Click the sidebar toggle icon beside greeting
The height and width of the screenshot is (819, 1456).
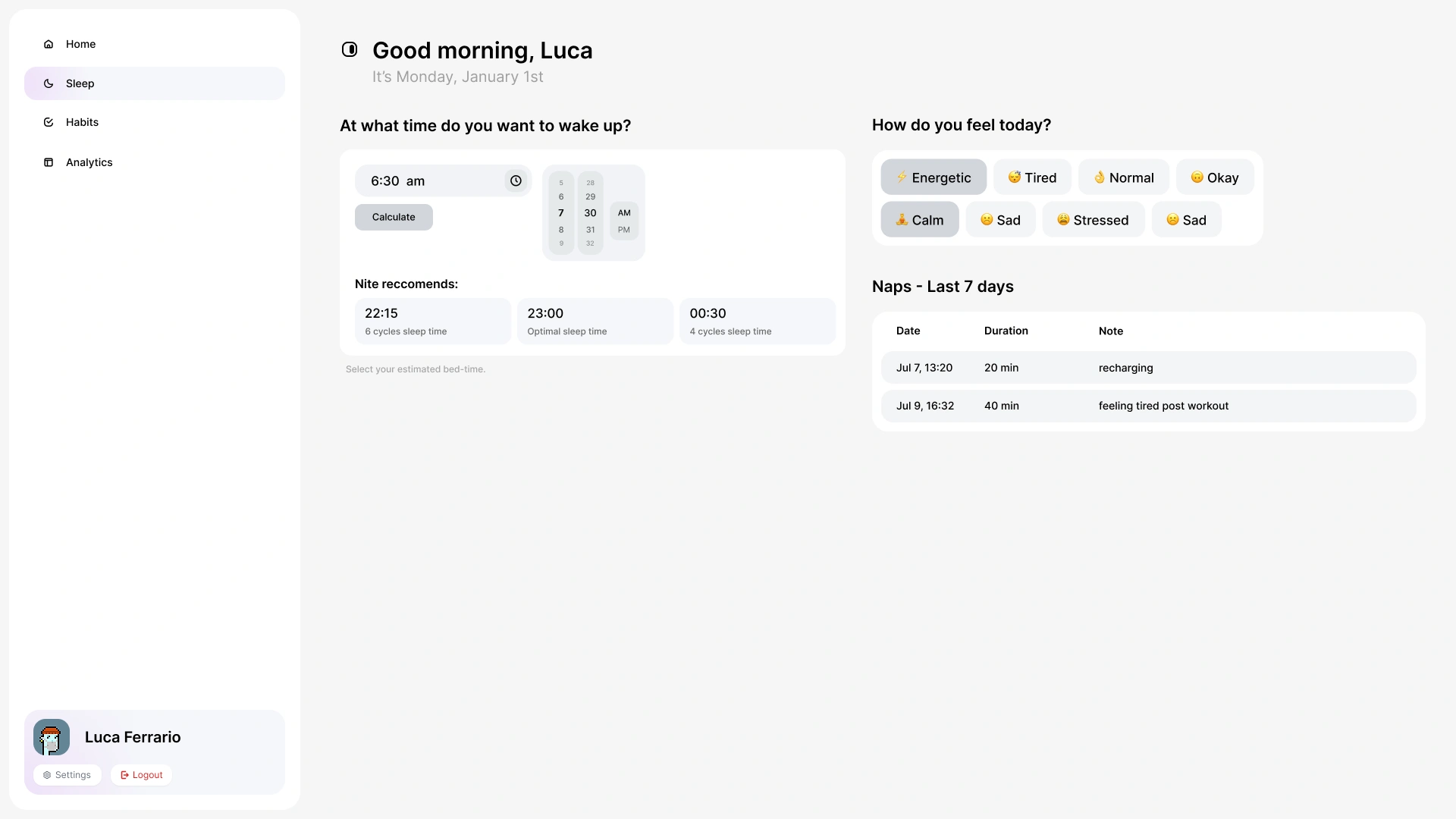[350, 49]
